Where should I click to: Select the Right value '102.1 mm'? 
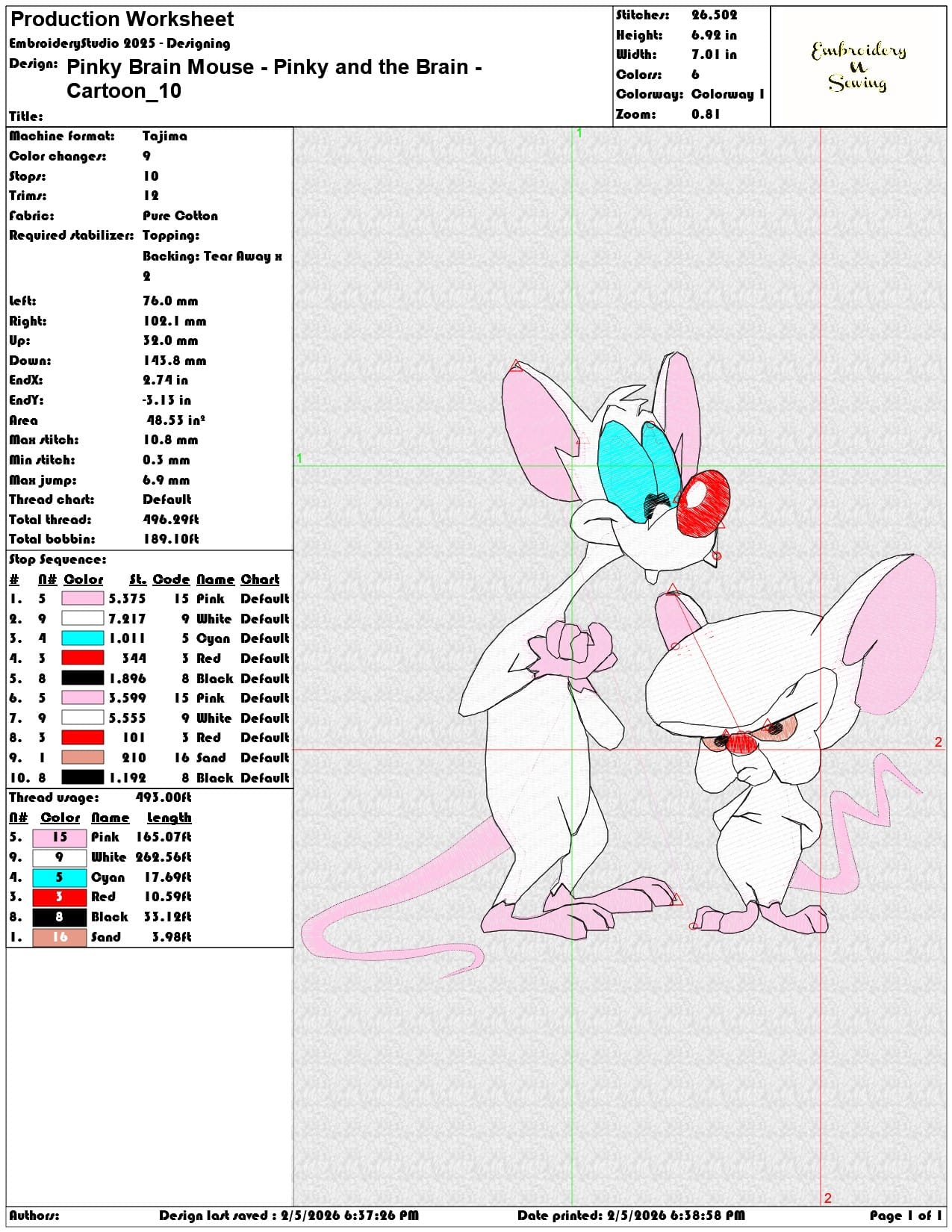[175, 321]
